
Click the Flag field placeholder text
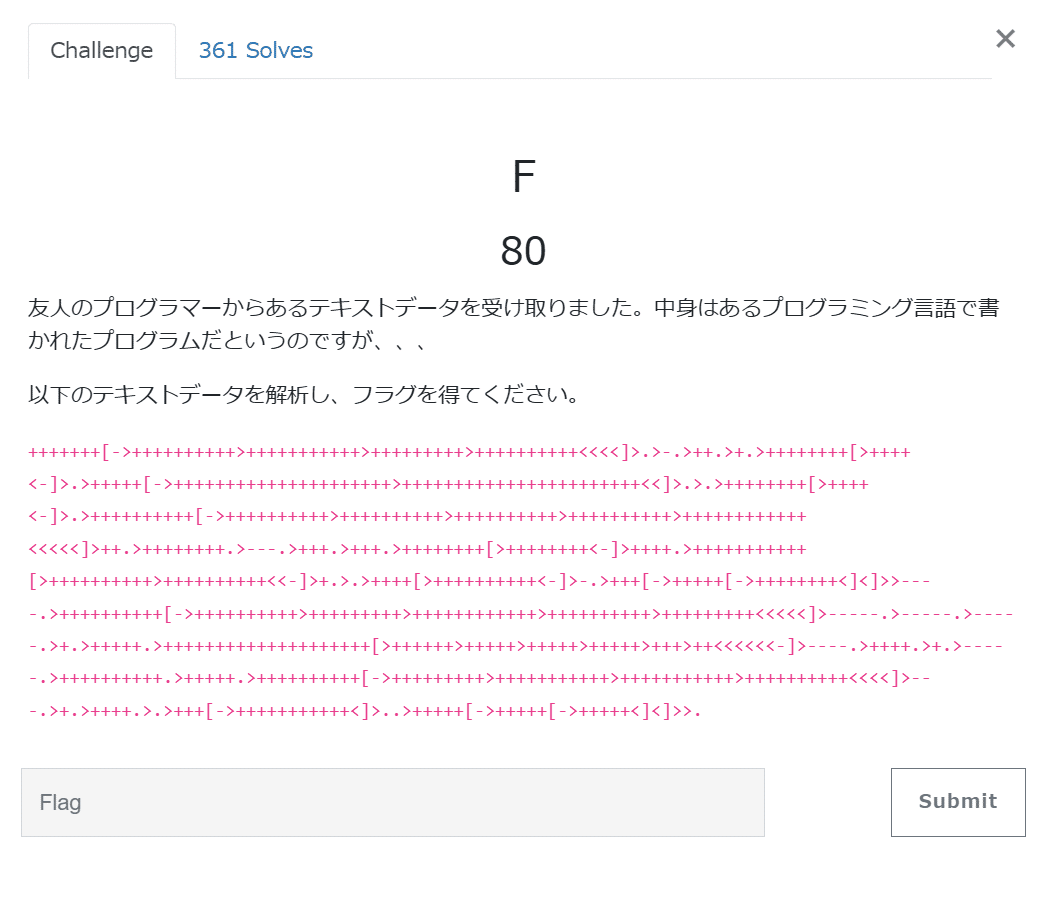pos(59,801)
